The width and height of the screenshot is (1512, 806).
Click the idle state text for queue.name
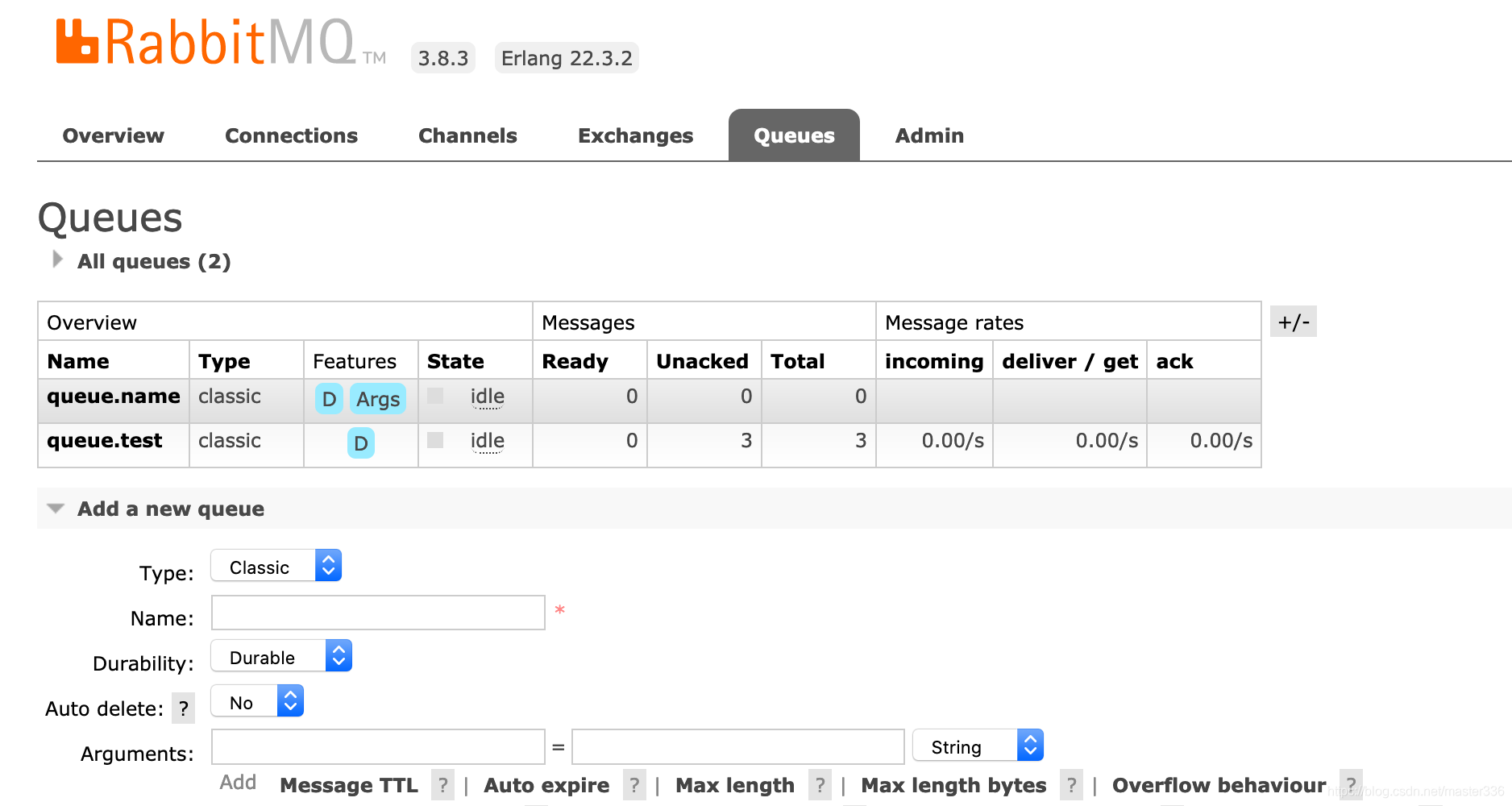coord(488,397)
